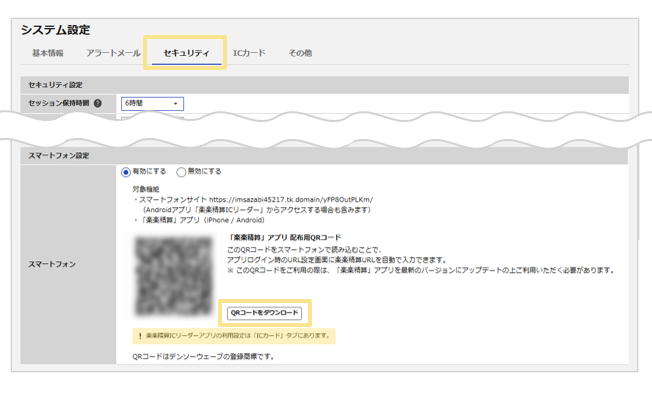Click the QRコードをダウンロード button
The height and width of the screenshot is (396, 652).
(264, 313)
